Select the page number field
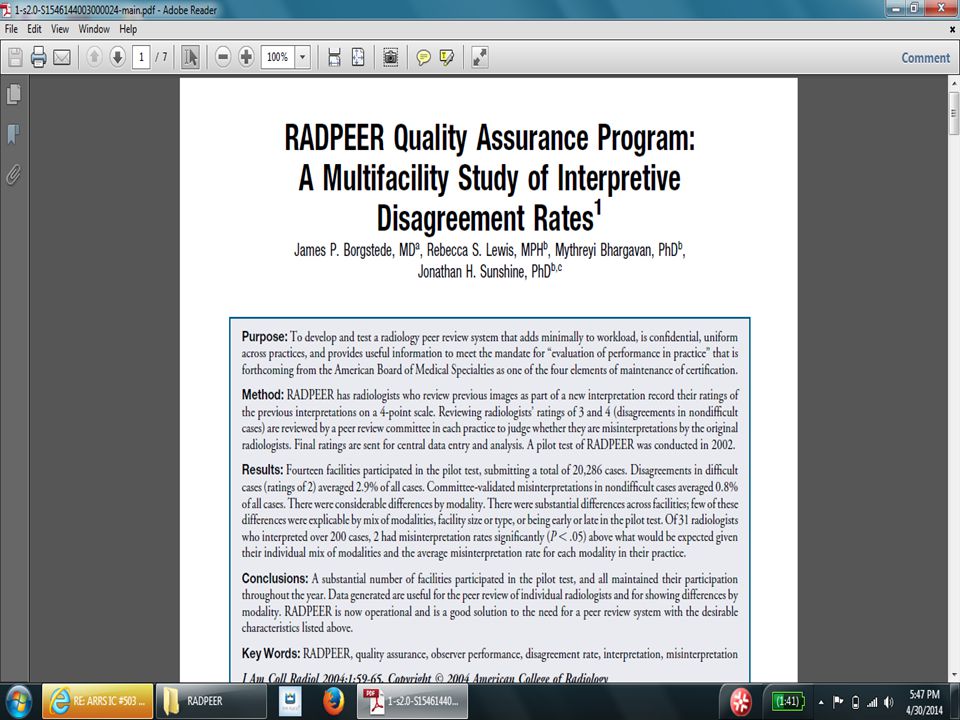 [141, 58]
